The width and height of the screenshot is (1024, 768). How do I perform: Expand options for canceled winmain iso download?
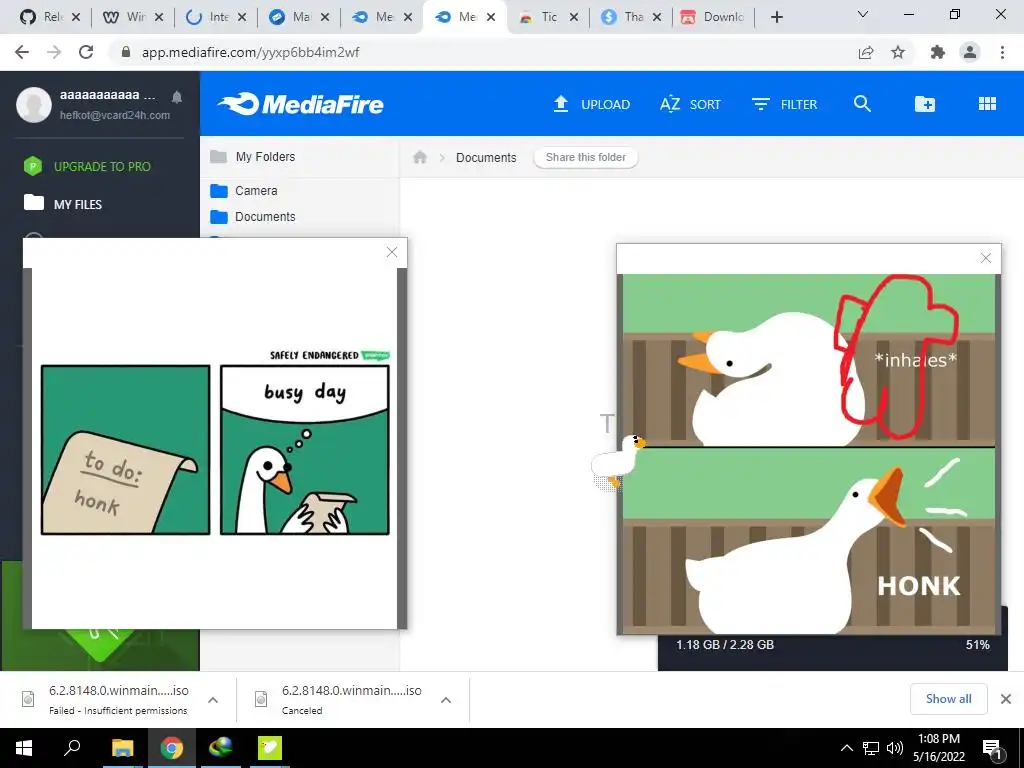pyautogui.click(x=446, y=700)
